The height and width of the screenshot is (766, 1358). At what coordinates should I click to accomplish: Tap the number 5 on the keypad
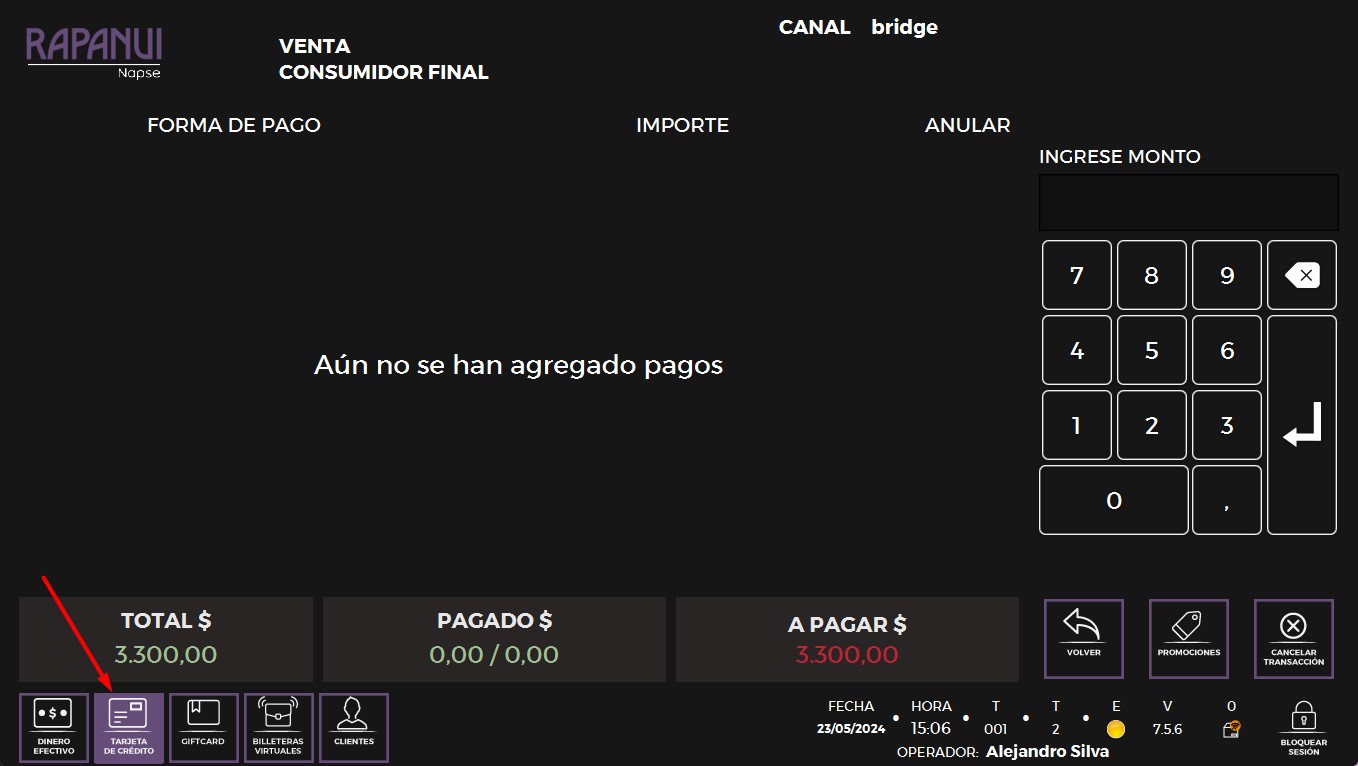(1151, 350)
